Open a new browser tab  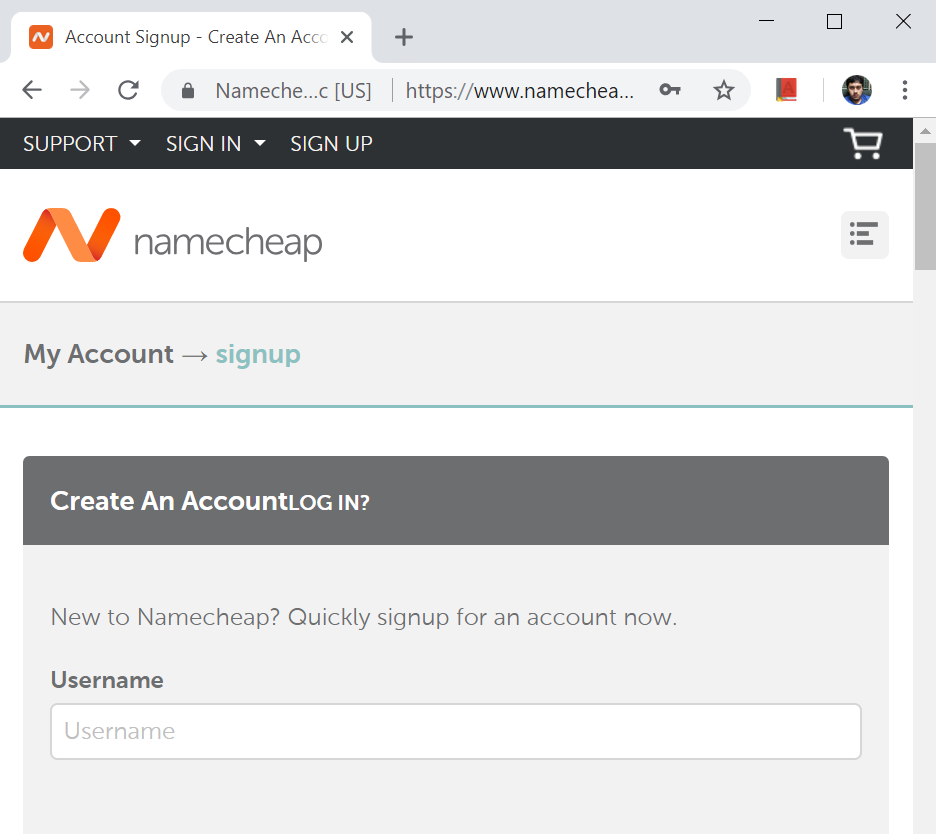click(403, 36)
